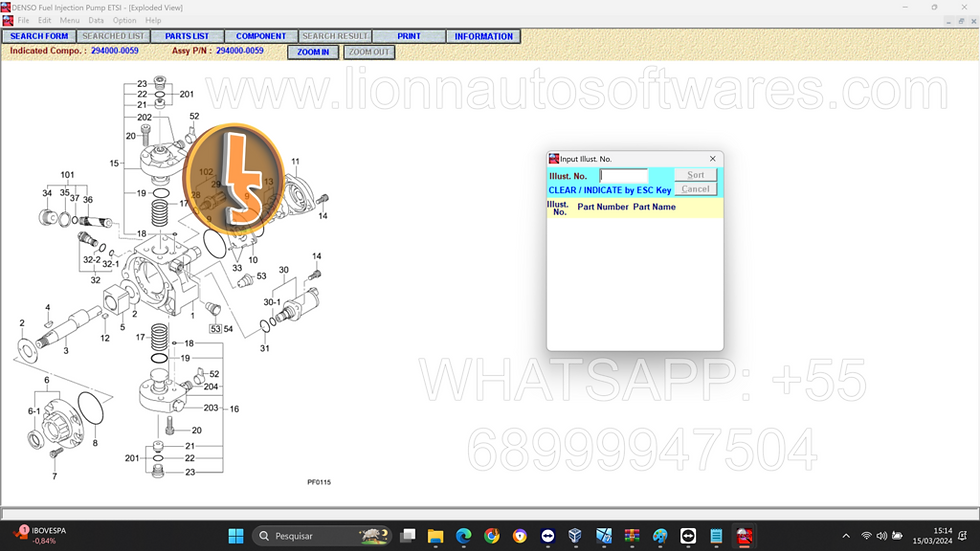The height and width of the screenshot is (551, 980).
Task: Click the Cancel button in dialog
Action: pos(695,189)
